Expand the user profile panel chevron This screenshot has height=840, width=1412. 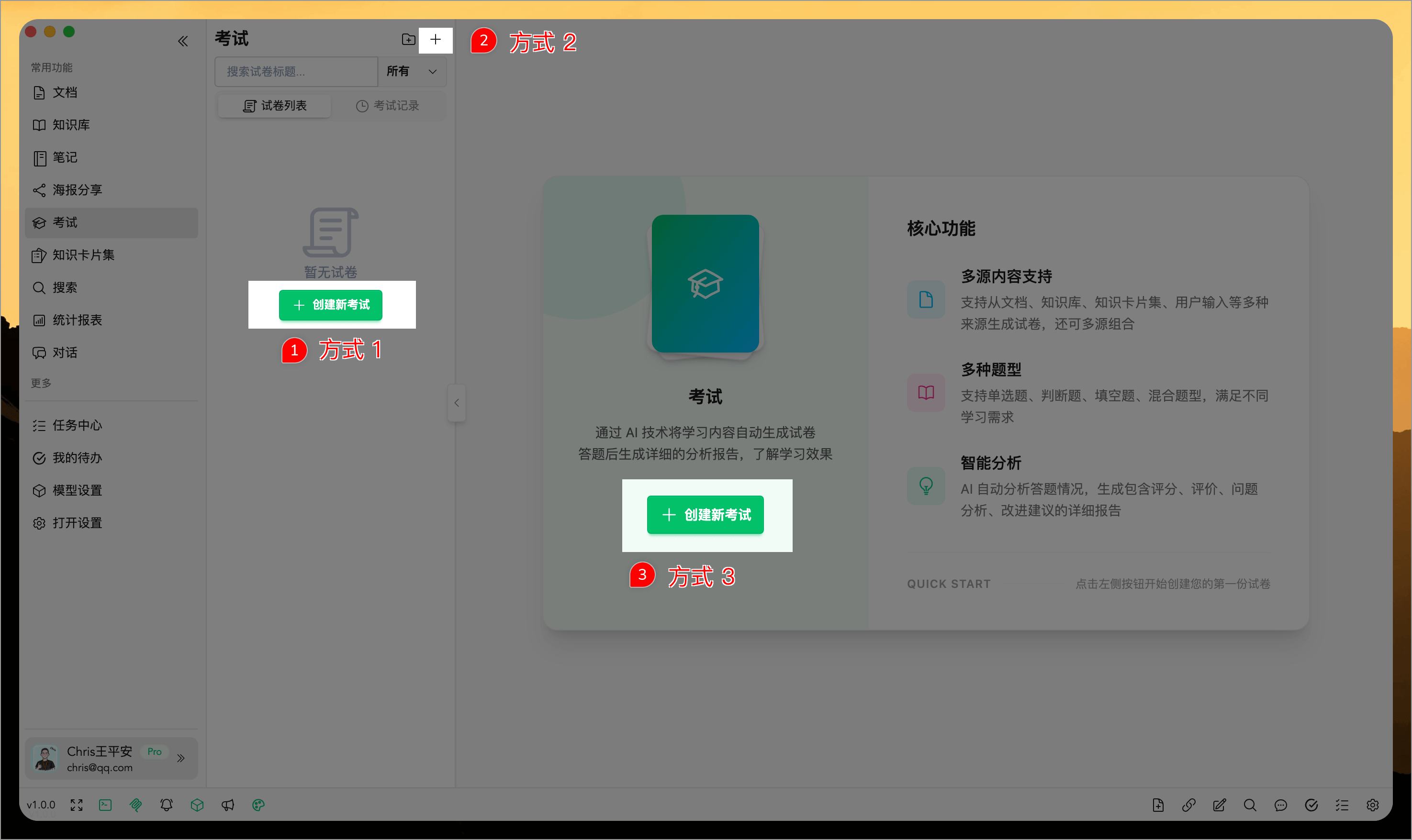click(181, 758)
